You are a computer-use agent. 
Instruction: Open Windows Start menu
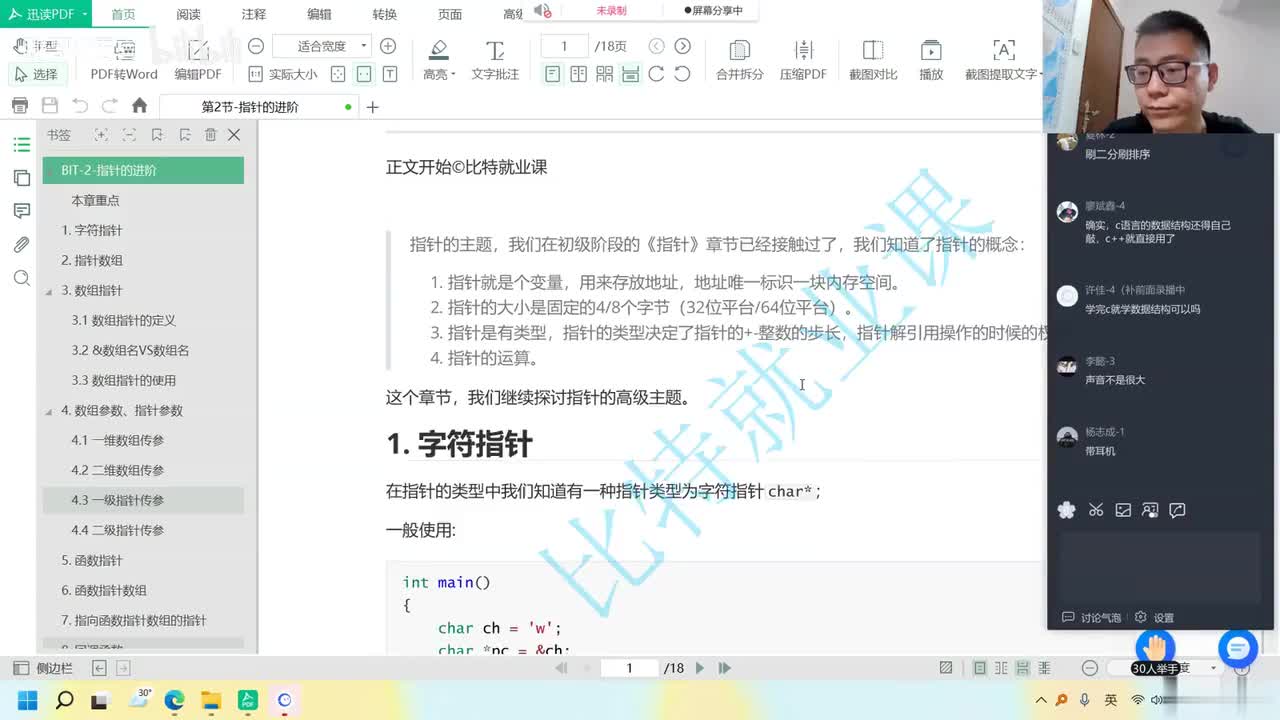click(27, 700)
